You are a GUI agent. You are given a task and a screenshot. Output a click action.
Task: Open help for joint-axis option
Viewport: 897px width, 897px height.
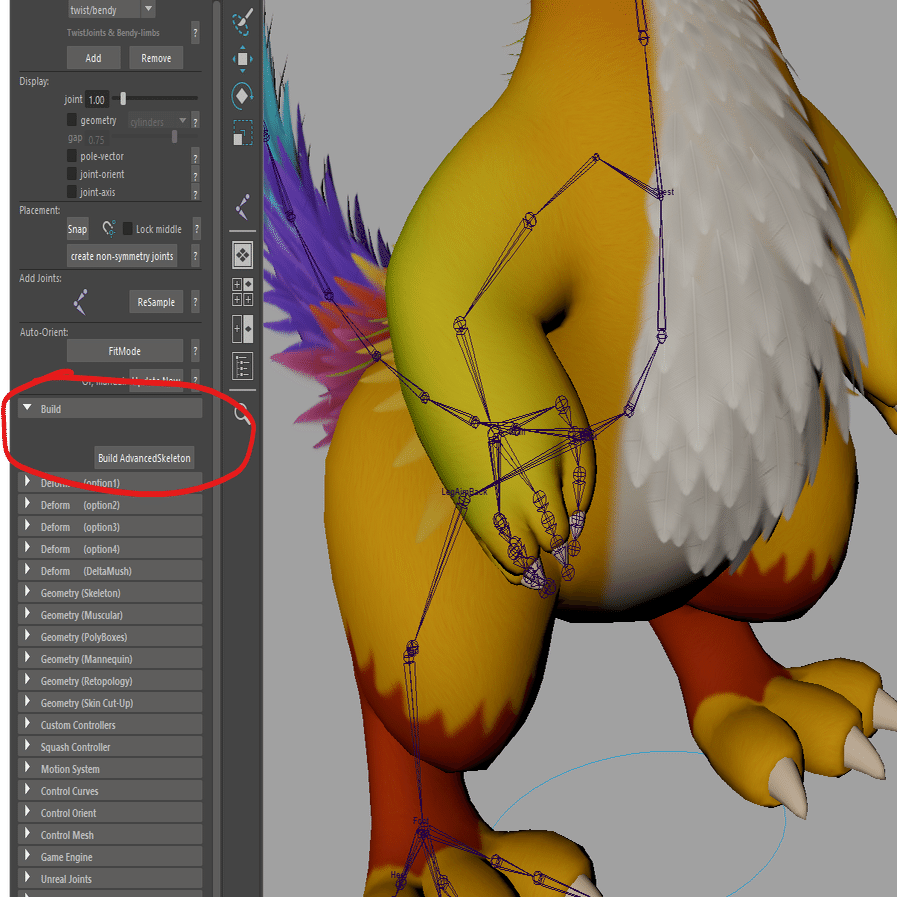[x=196, y=193]
